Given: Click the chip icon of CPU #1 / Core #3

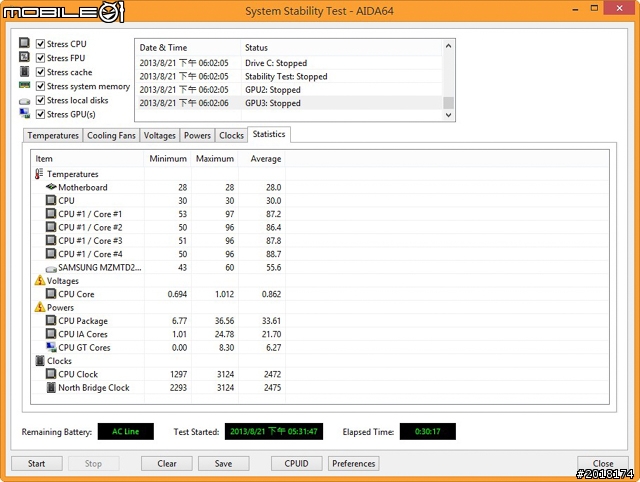Looking at the screenshot, I should coord(51,240).
